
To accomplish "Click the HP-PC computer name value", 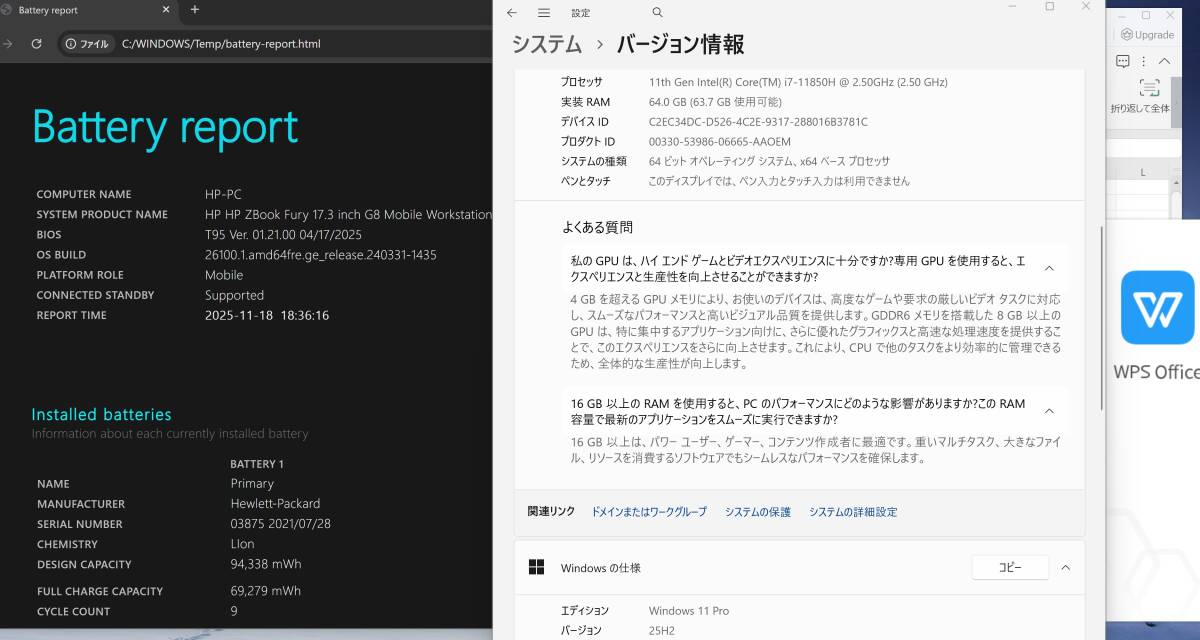I will (223, 194).
